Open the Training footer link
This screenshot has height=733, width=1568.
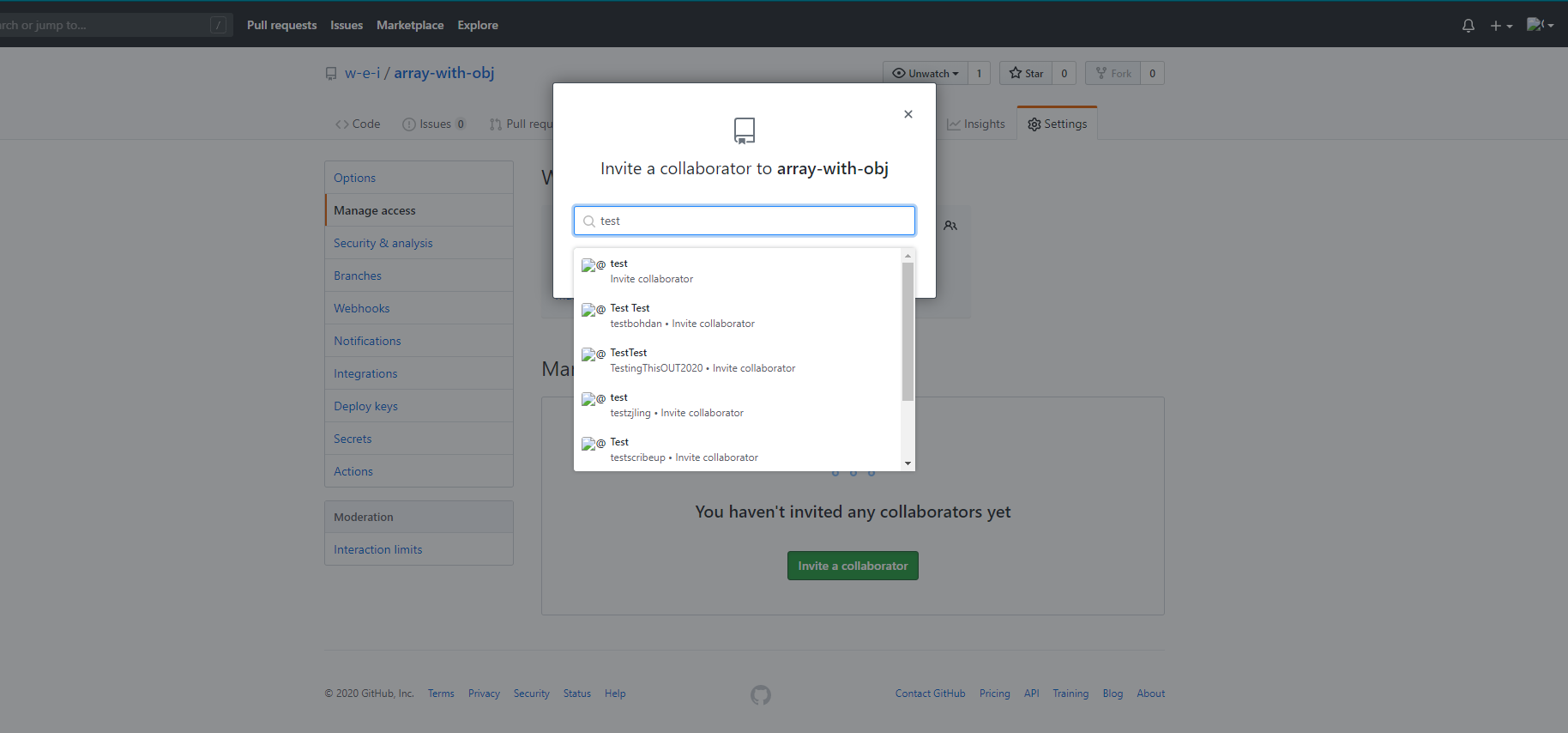click(x=1070, y=694)
